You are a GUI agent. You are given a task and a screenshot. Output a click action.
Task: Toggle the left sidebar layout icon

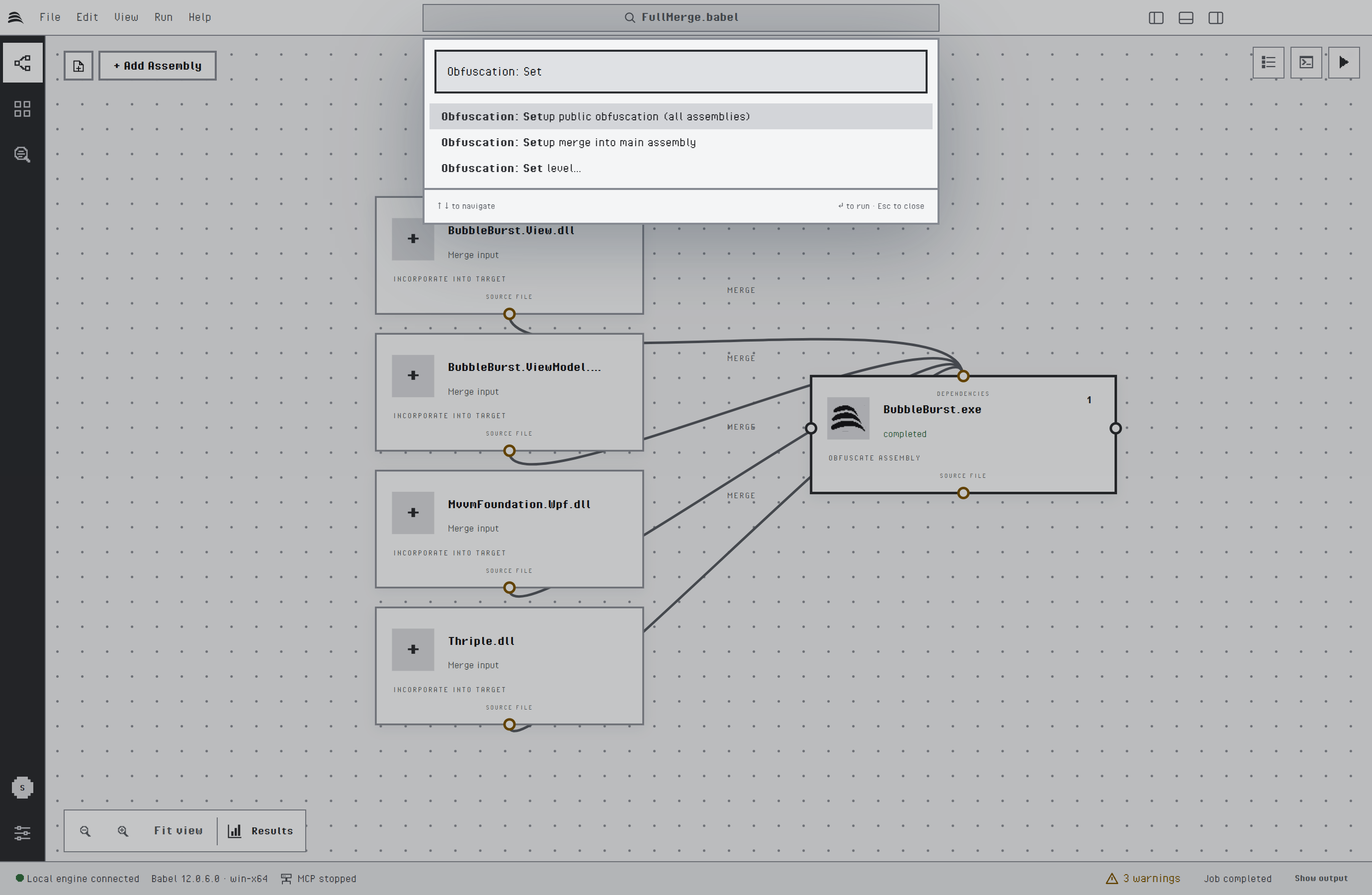[1156, 18]
